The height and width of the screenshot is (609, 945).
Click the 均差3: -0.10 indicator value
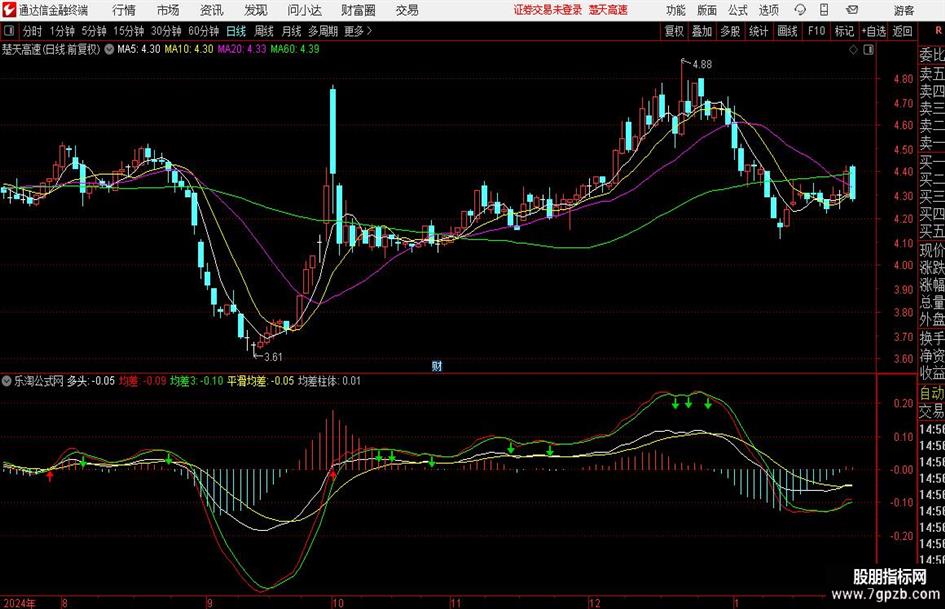pos(196,381)
